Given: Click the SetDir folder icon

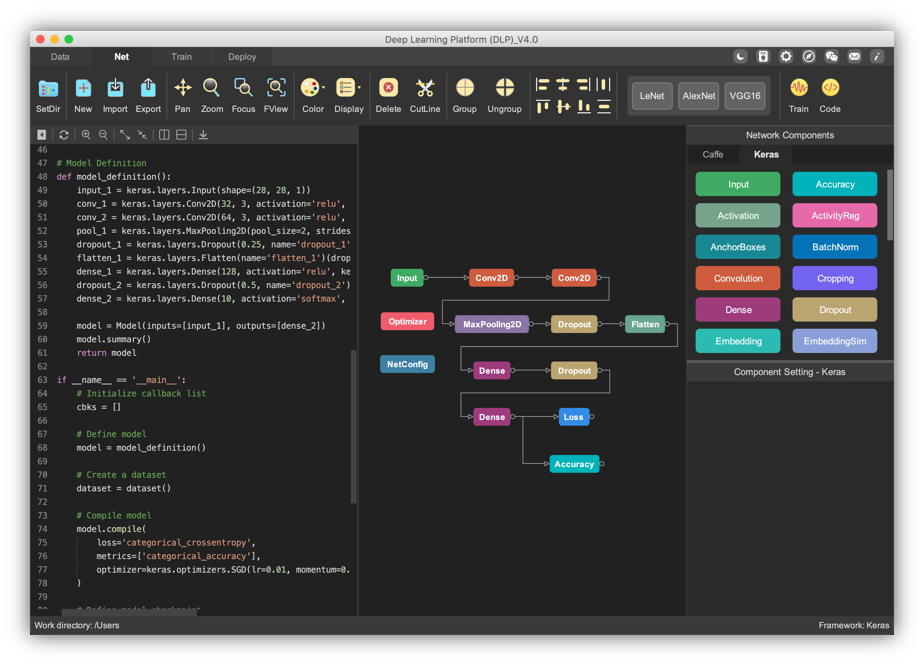Looking at the screenshot, I should (47, 89).
